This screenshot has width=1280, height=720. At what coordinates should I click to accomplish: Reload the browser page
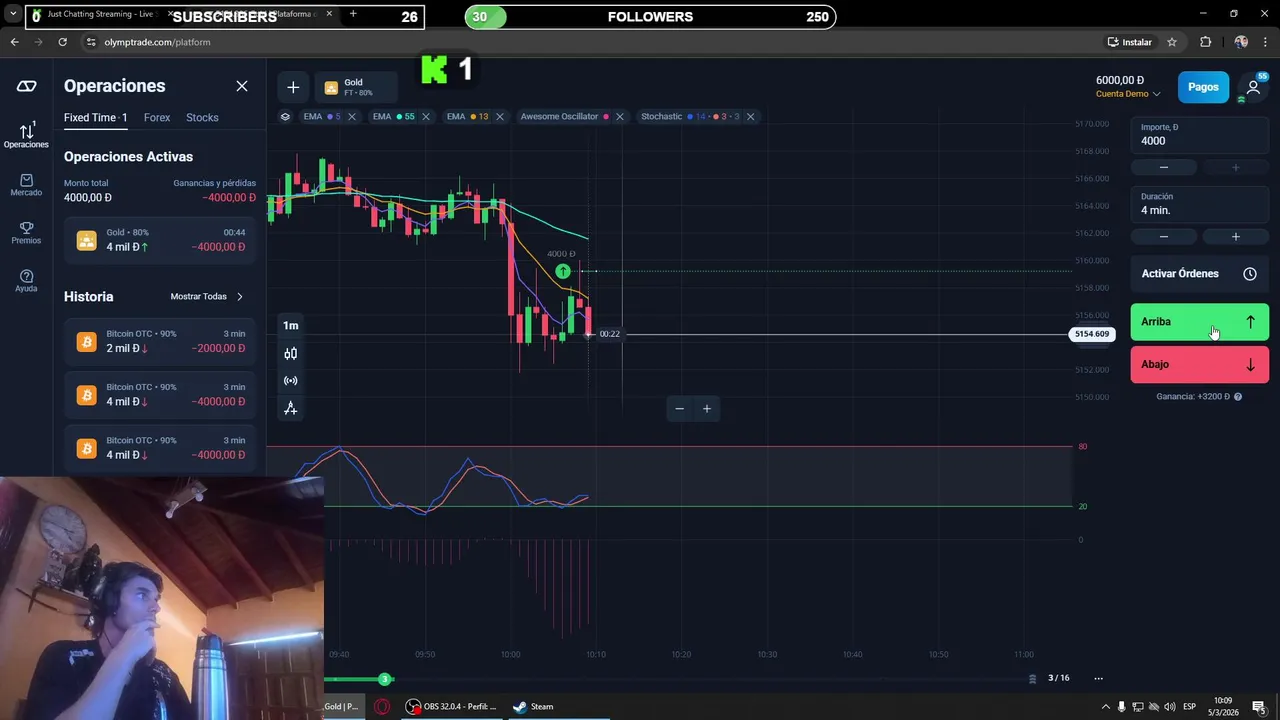pyautogui.click(x=62, y=42)
